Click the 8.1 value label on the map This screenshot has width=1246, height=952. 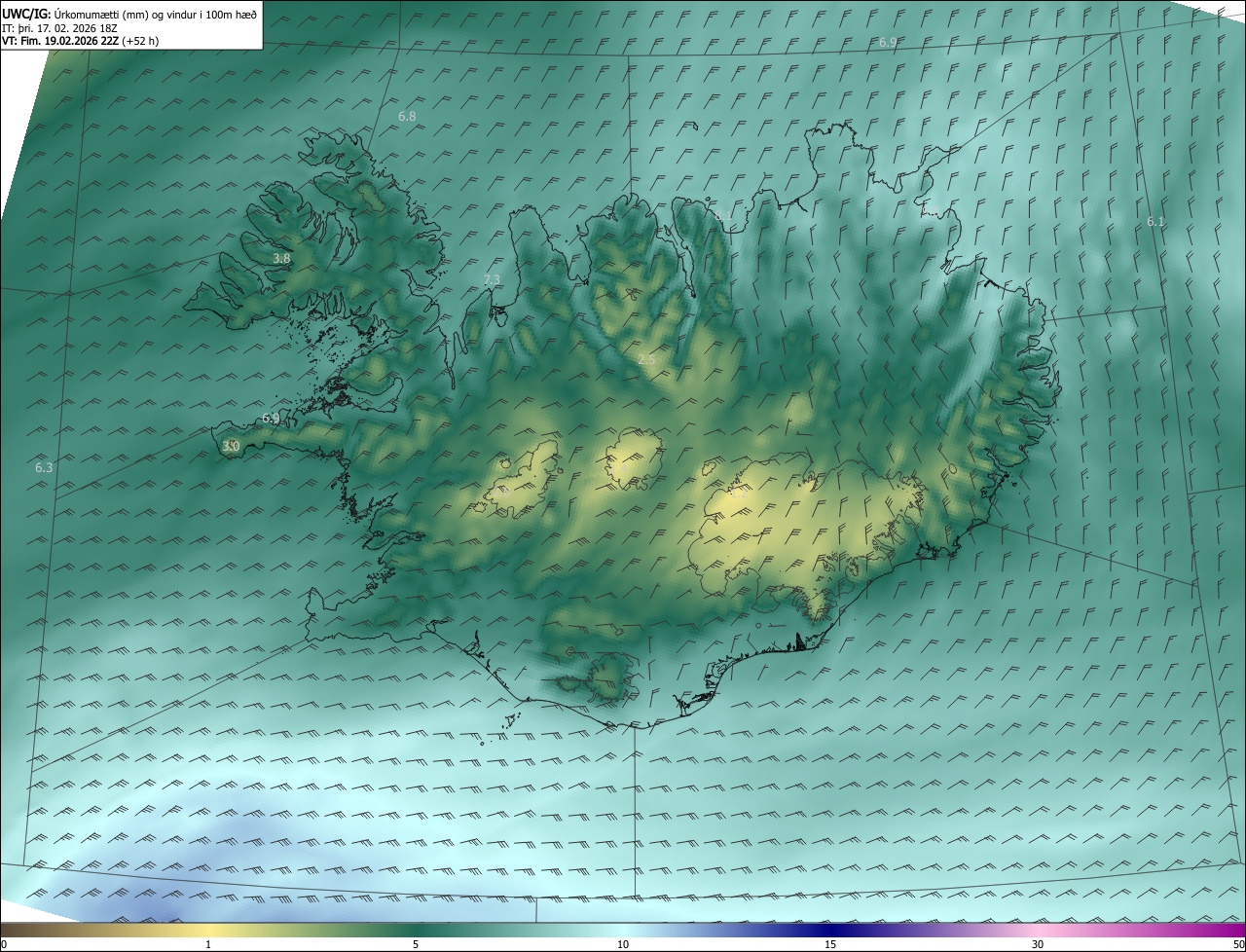click(x=722, y=215)
